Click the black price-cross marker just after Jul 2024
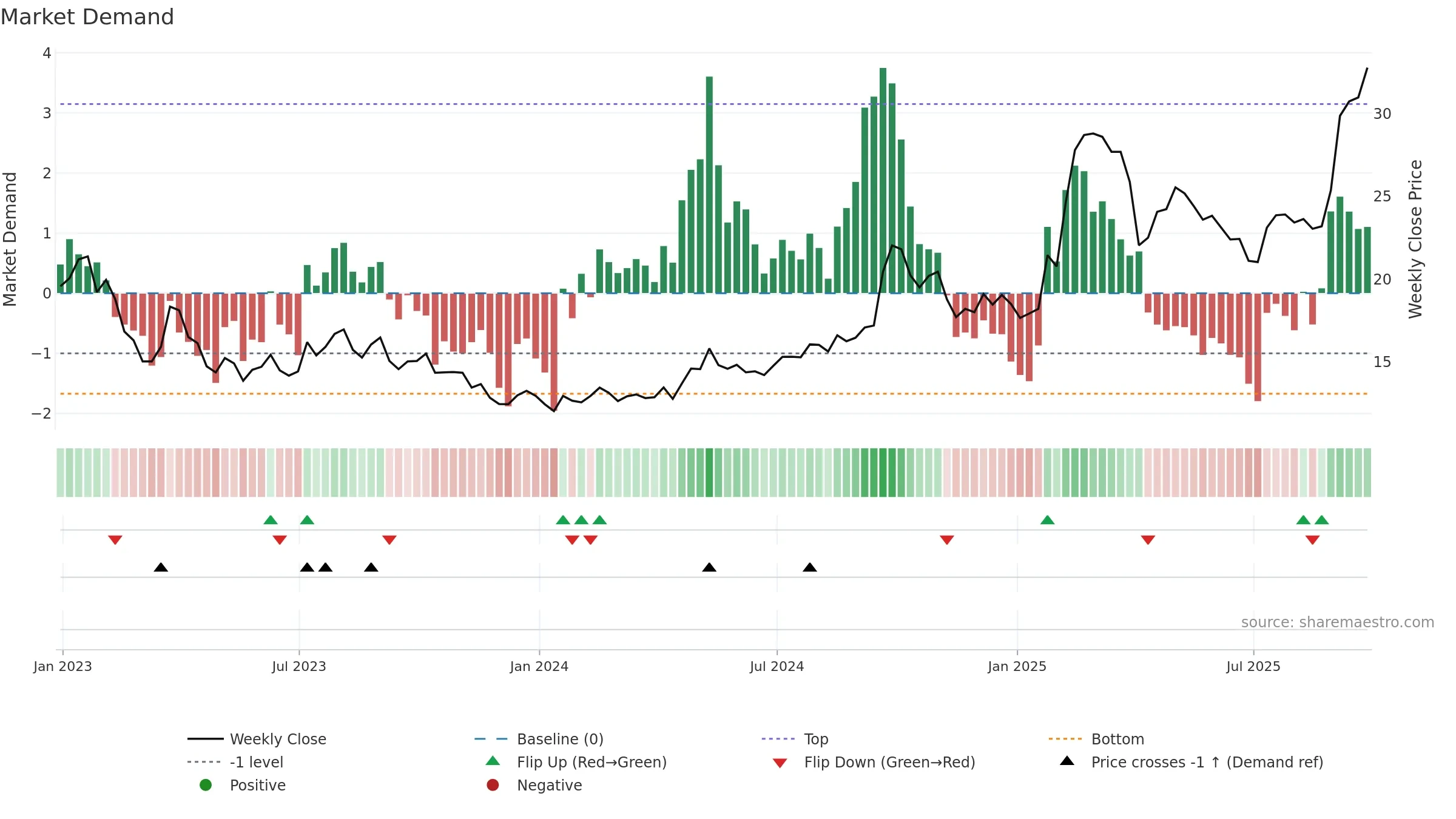The width and height of the screenshot is (1456, 819). coord(810,567)
